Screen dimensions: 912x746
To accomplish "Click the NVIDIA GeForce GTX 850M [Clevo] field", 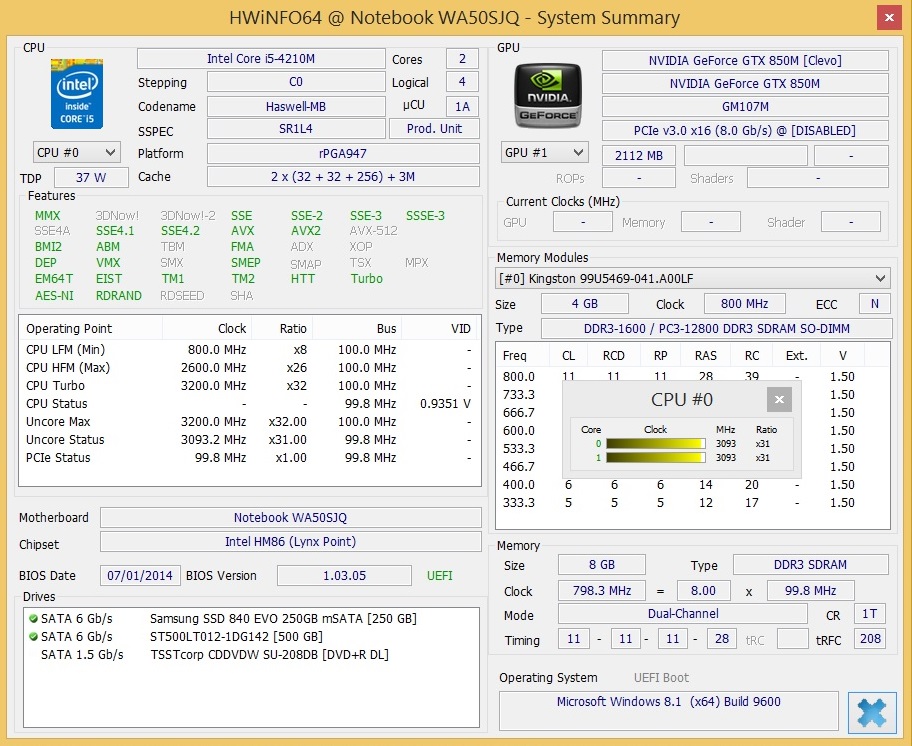I will coord(745,60).
